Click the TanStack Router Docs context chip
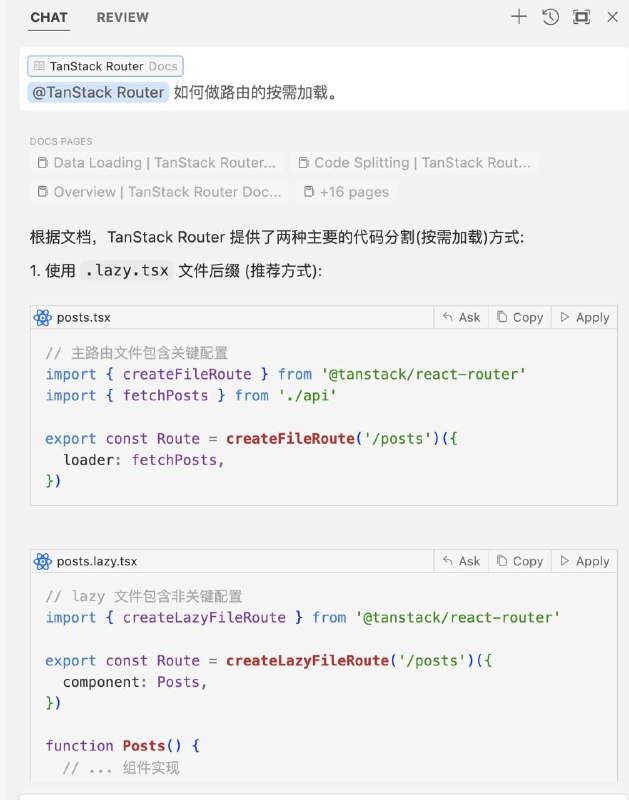This screenshot has height=800, width=629. pyautogui.click(x=106, y=66)
